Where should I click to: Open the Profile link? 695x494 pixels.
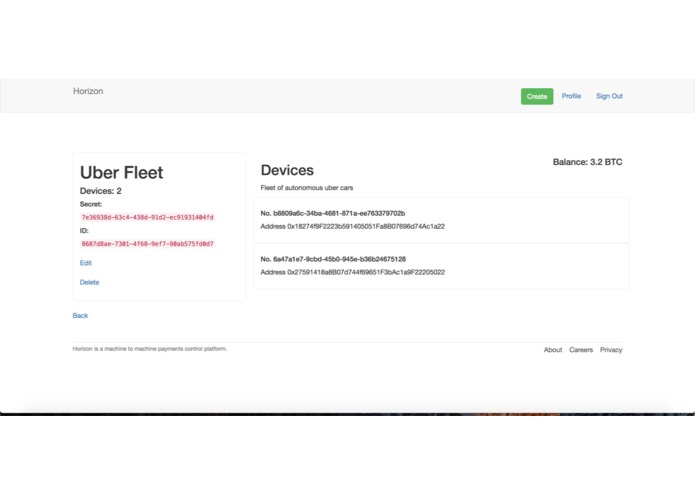[x=571, y=96]
